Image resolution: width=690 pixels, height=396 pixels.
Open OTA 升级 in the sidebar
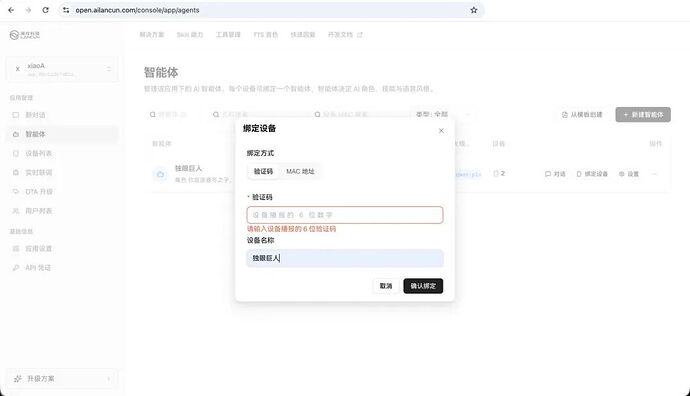point(62,191)
